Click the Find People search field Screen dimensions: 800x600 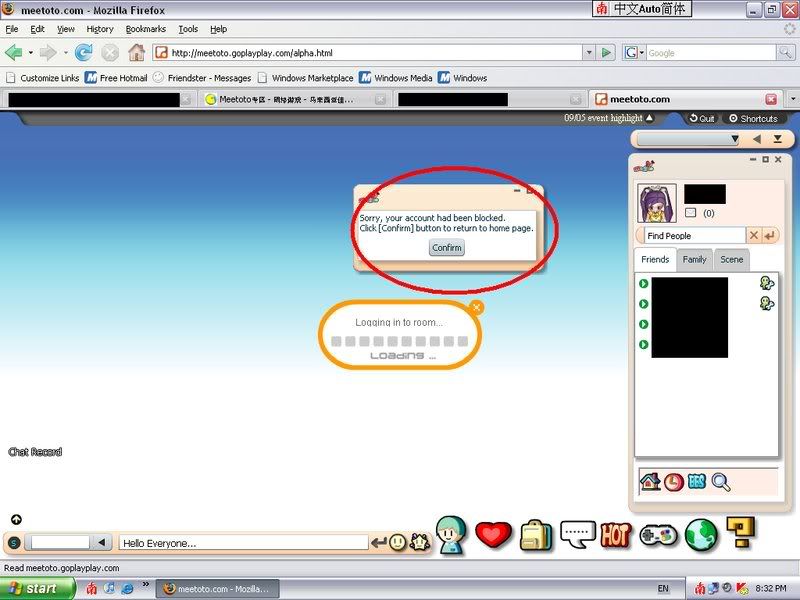pyautogui.click(x=692, y=236)
